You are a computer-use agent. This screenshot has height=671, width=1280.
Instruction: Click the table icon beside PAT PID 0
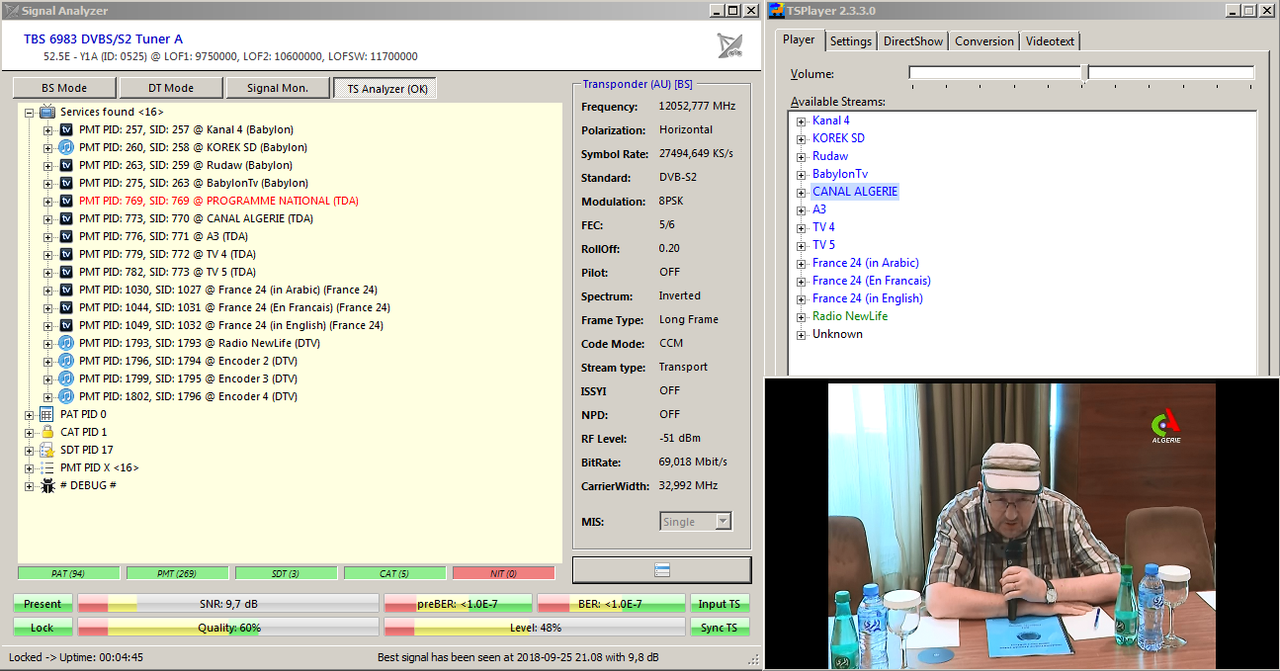47,414
